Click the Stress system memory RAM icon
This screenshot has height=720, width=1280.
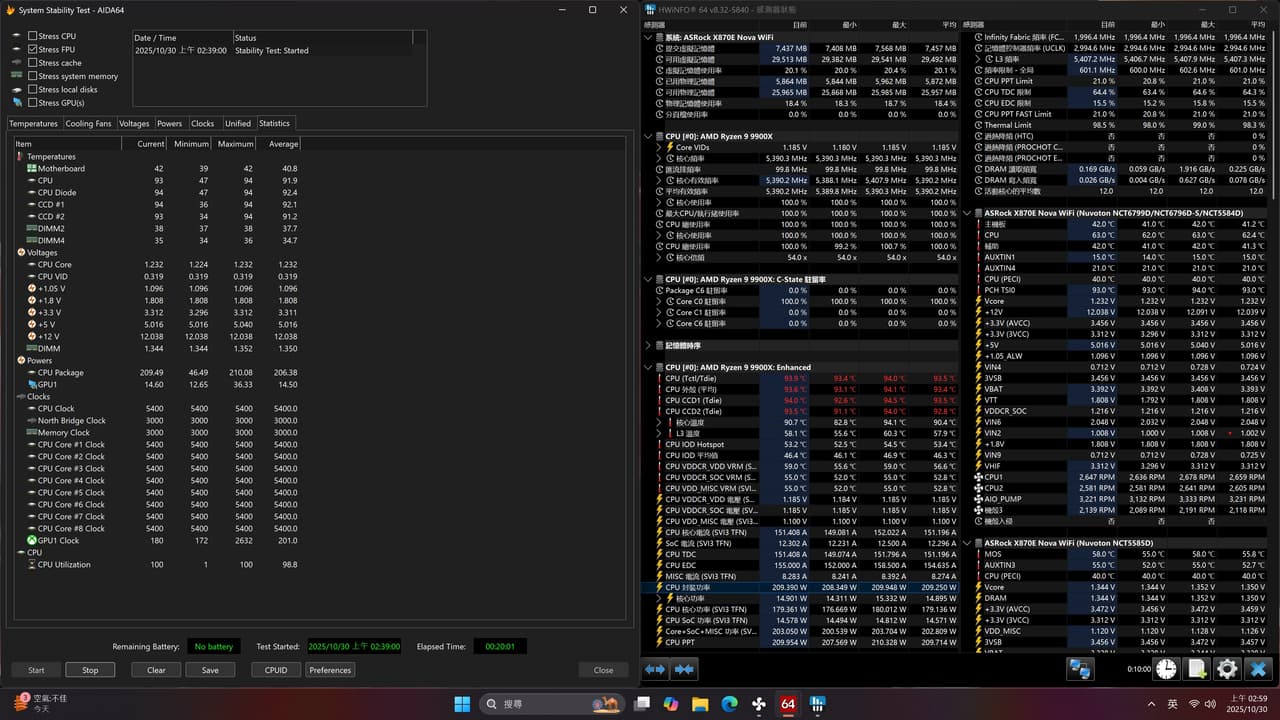pyautogui.click(x=17, y=76)
